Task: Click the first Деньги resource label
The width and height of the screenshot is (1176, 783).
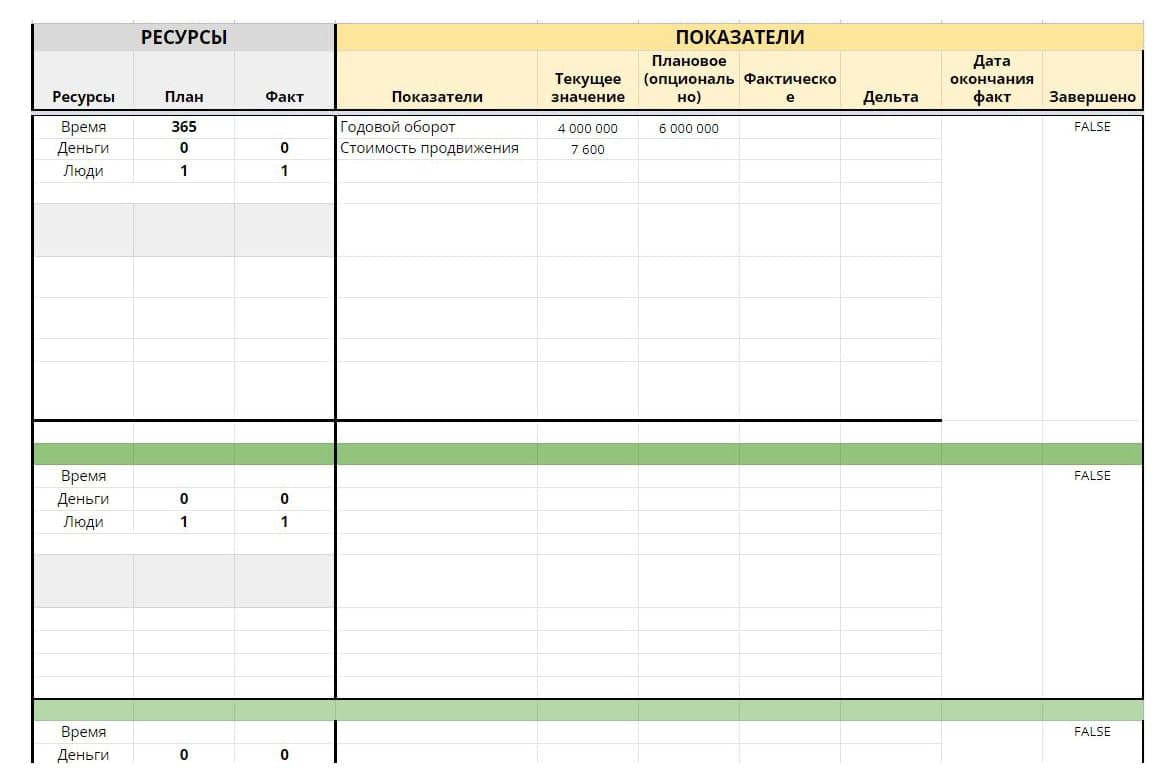Action: [83, 148]
